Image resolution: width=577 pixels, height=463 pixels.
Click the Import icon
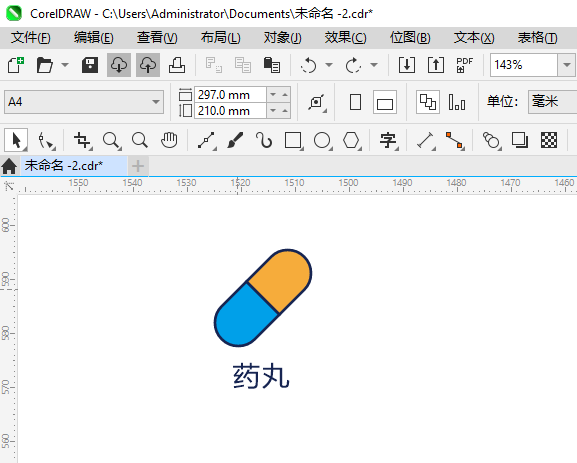(x=407, y=65)
